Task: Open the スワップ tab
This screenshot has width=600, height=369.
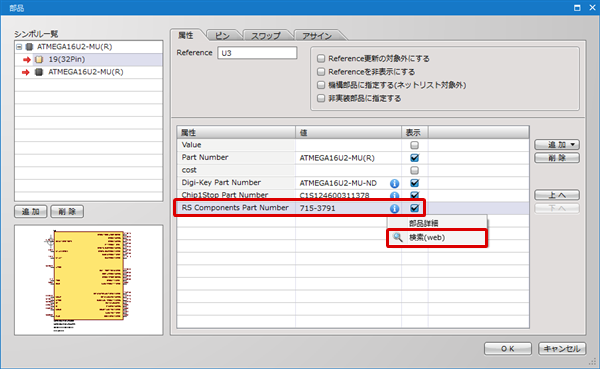Action: click(x=266, y=36)
